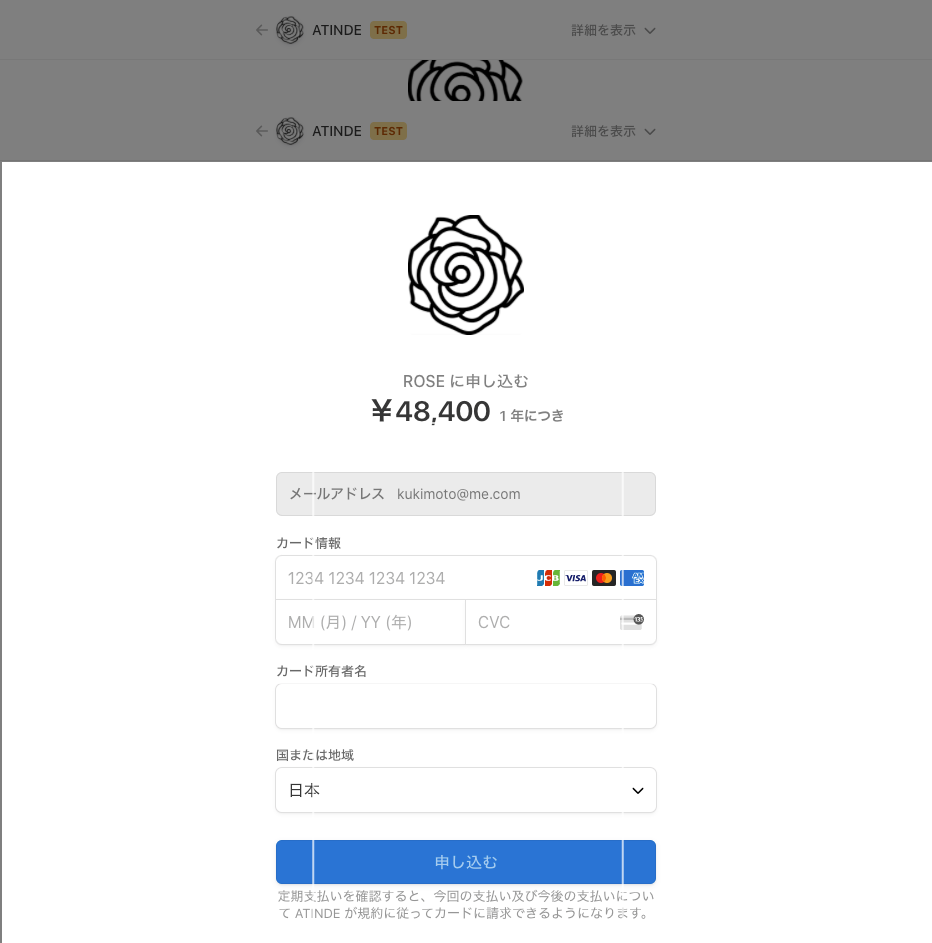
Task: Click the large rose product image
Action: pos(466,275)
